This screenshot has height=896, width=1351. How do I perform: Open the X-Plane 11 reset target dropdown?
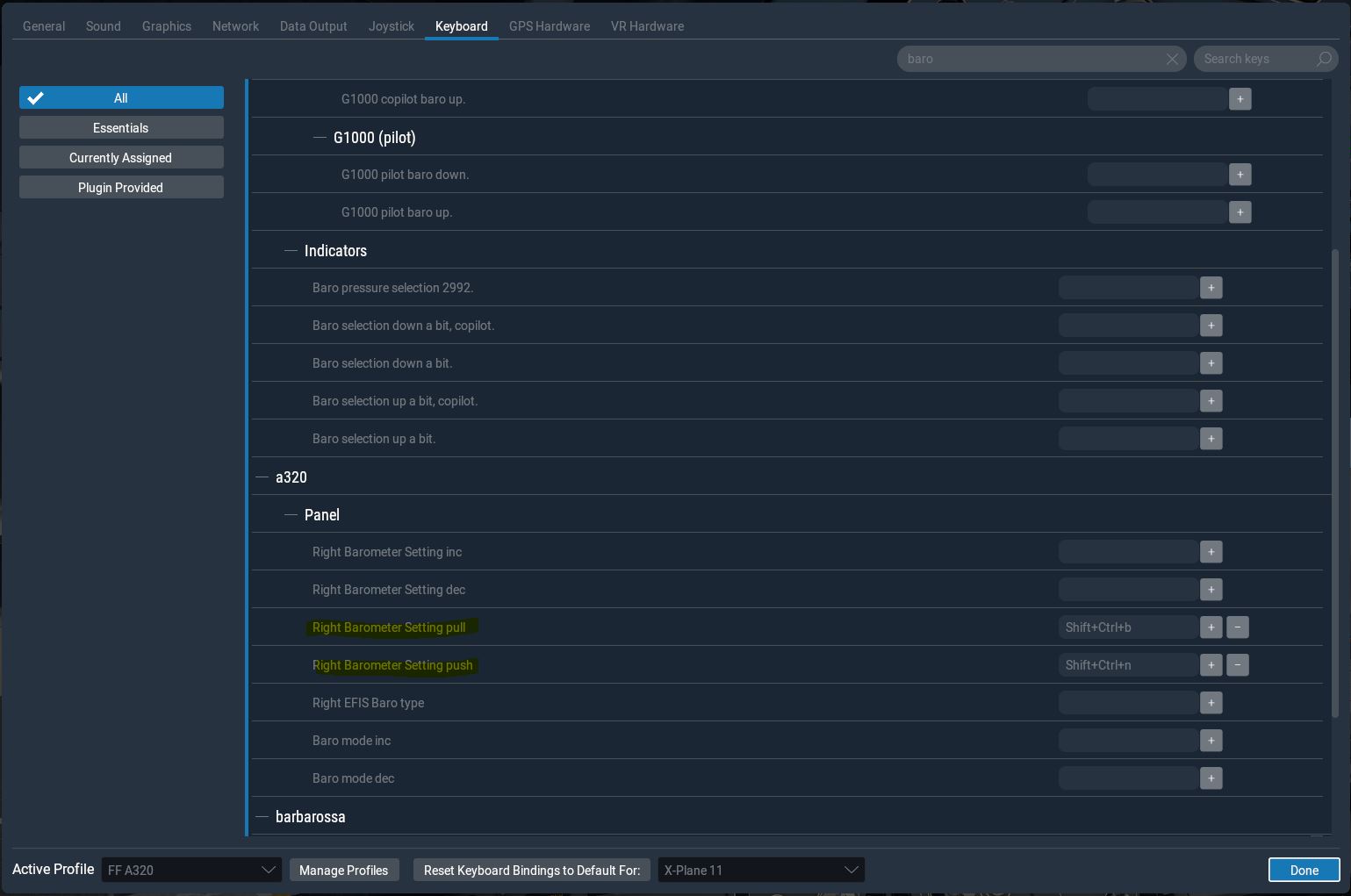click(x=760, y=870)
